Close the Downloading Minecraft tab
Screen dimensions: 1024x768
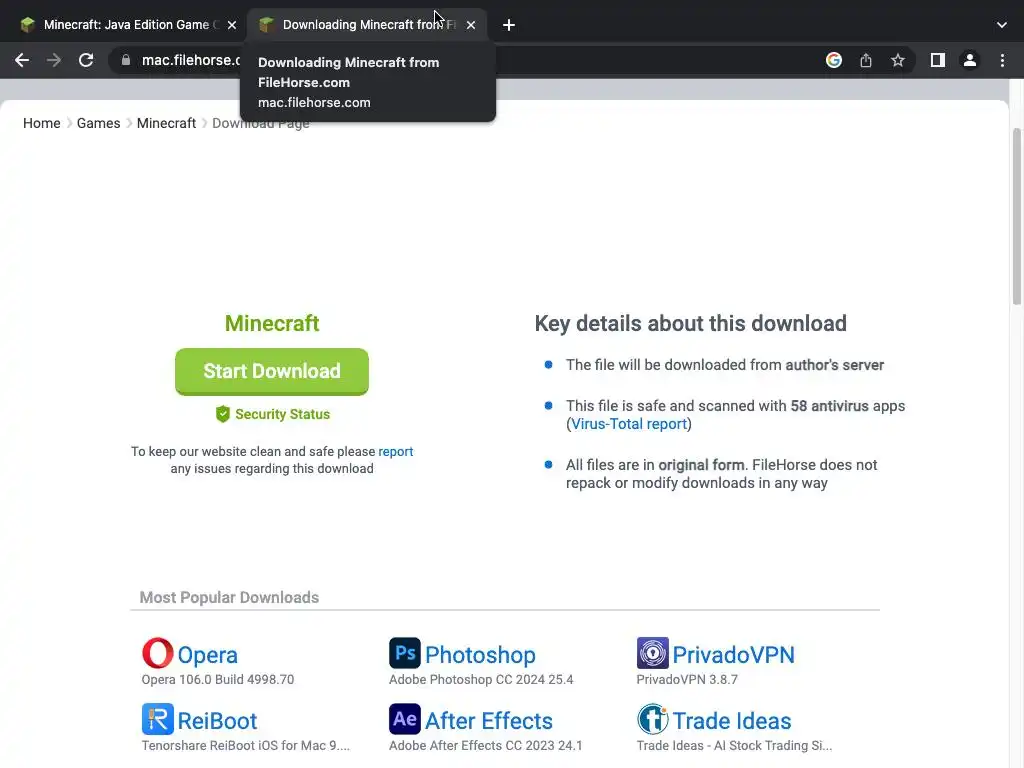click(471, 25)
